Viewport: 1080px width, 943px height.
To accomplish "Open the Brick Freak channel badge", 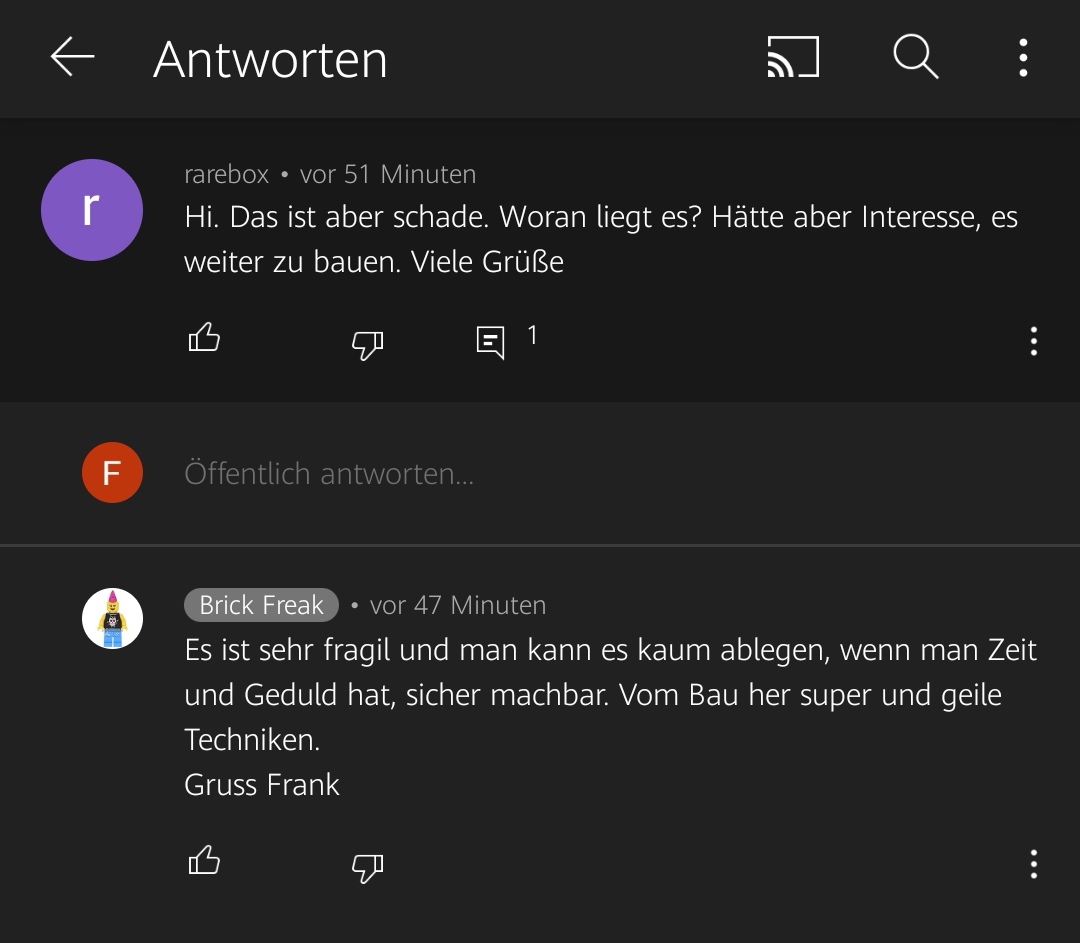I will click(261, 605).
